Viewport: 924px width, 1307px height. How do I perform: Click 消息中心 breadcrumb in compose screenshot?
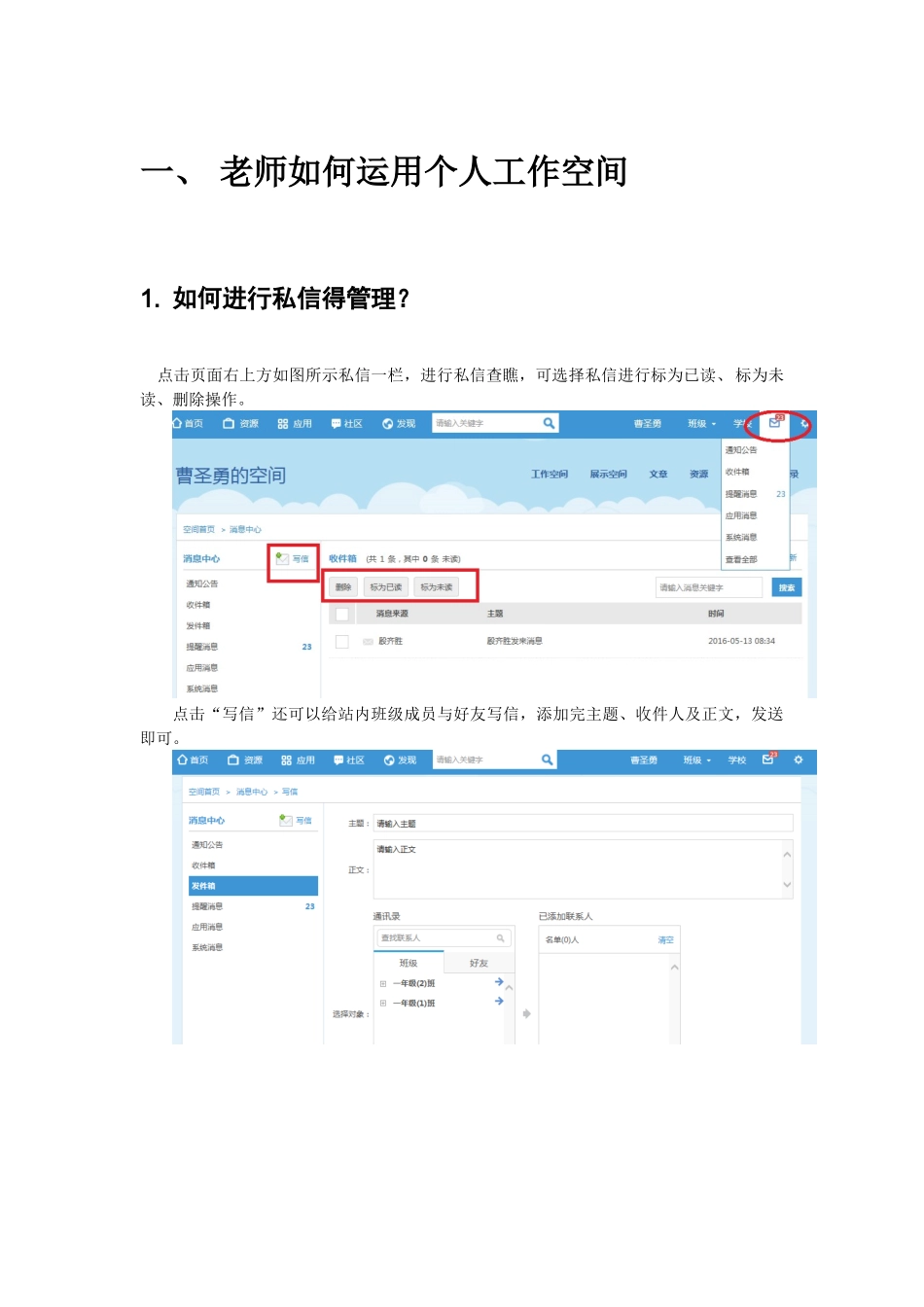(x=252, y=792)
